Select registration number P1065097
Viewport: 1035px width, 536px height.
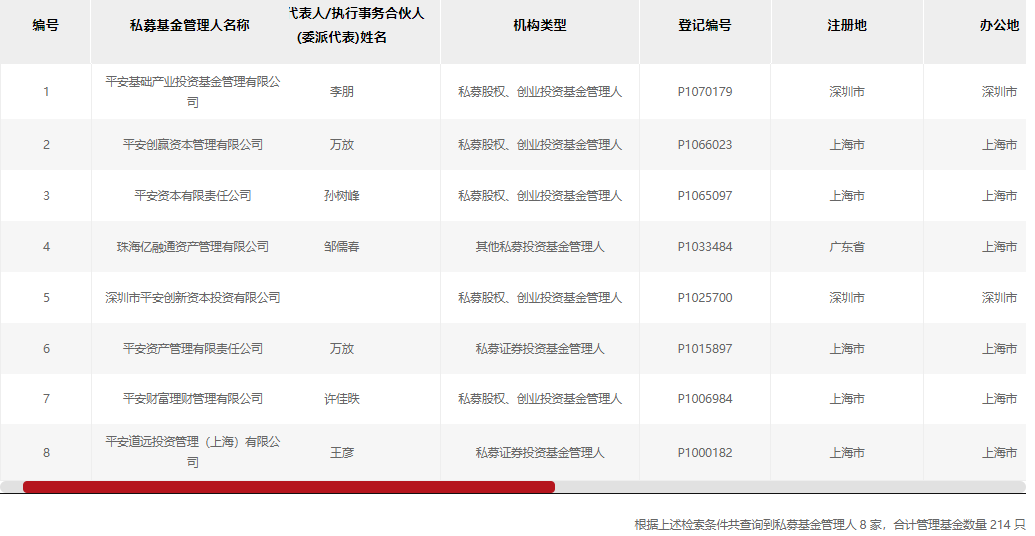(x=705, y=195)
